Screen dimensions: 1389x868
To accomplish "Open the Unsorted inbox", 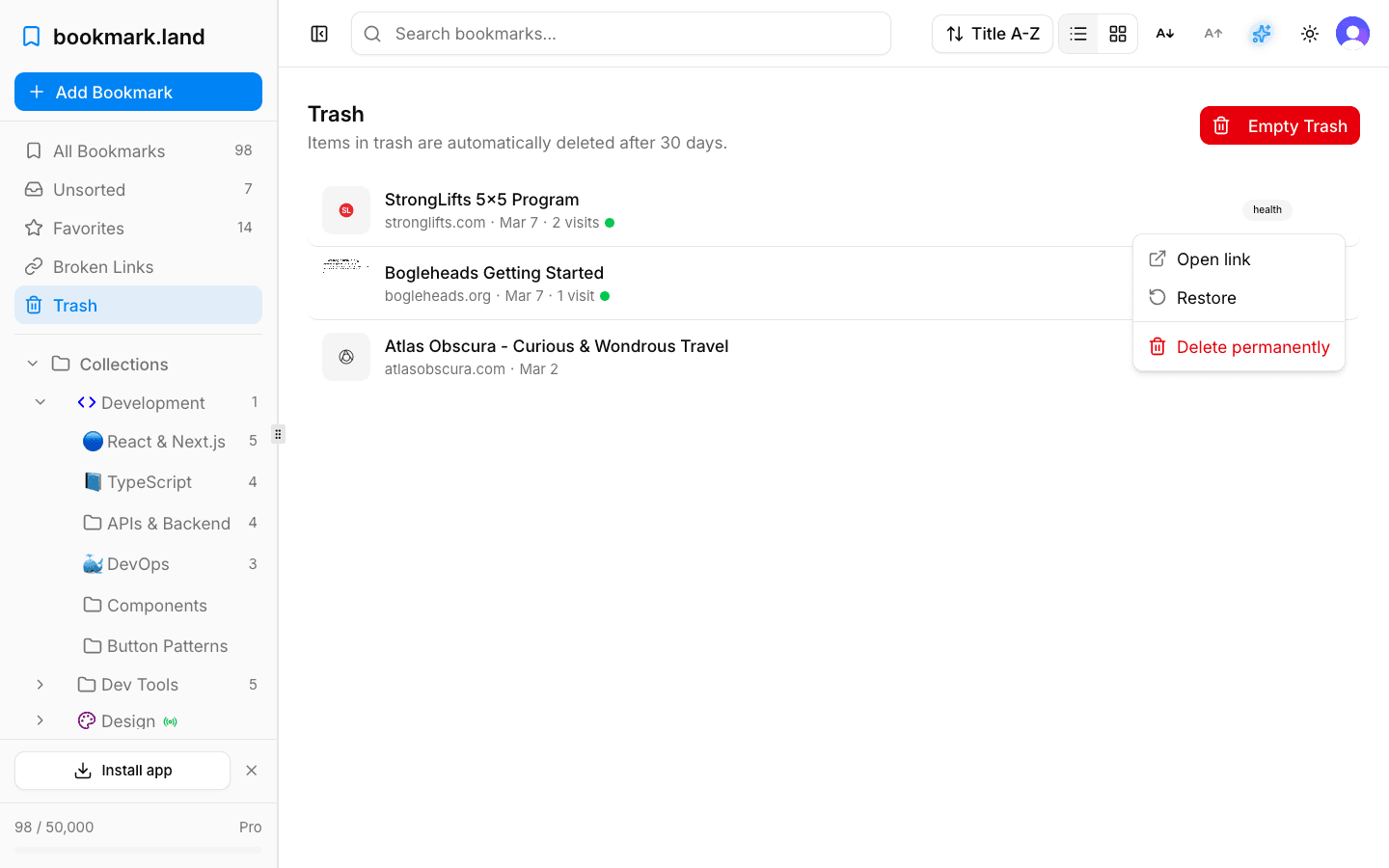I will tap(138, 189).
